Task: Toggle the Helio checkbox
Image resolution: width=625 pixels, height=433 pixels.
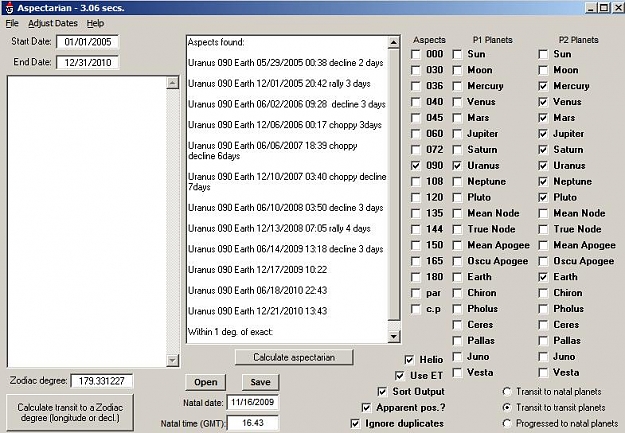Action: (x=409, y=360)
